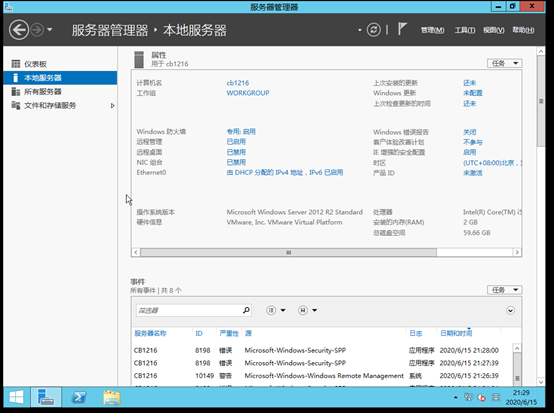This screenshot has height=413, width=554.
Task: Click IE 增强的安全配置 value 启用
Action: tap(470, 152)
